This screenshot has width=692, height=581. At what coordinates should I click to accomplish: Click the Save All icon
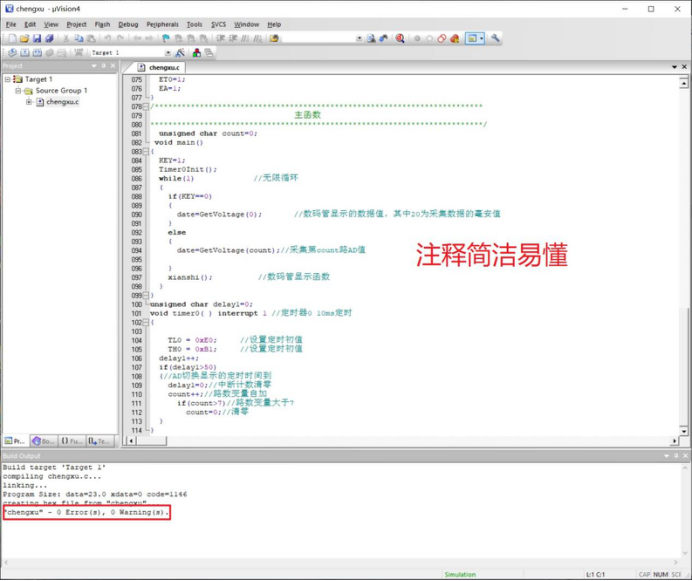pos(49,38)
